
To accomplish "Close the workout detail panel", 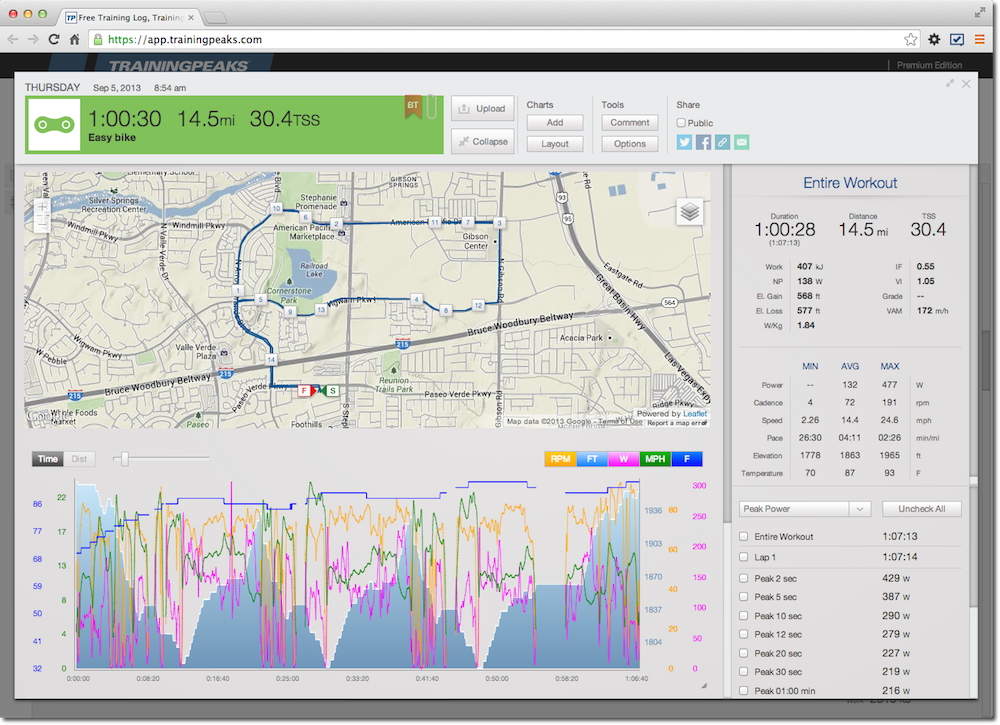I will tap(966, 84).
